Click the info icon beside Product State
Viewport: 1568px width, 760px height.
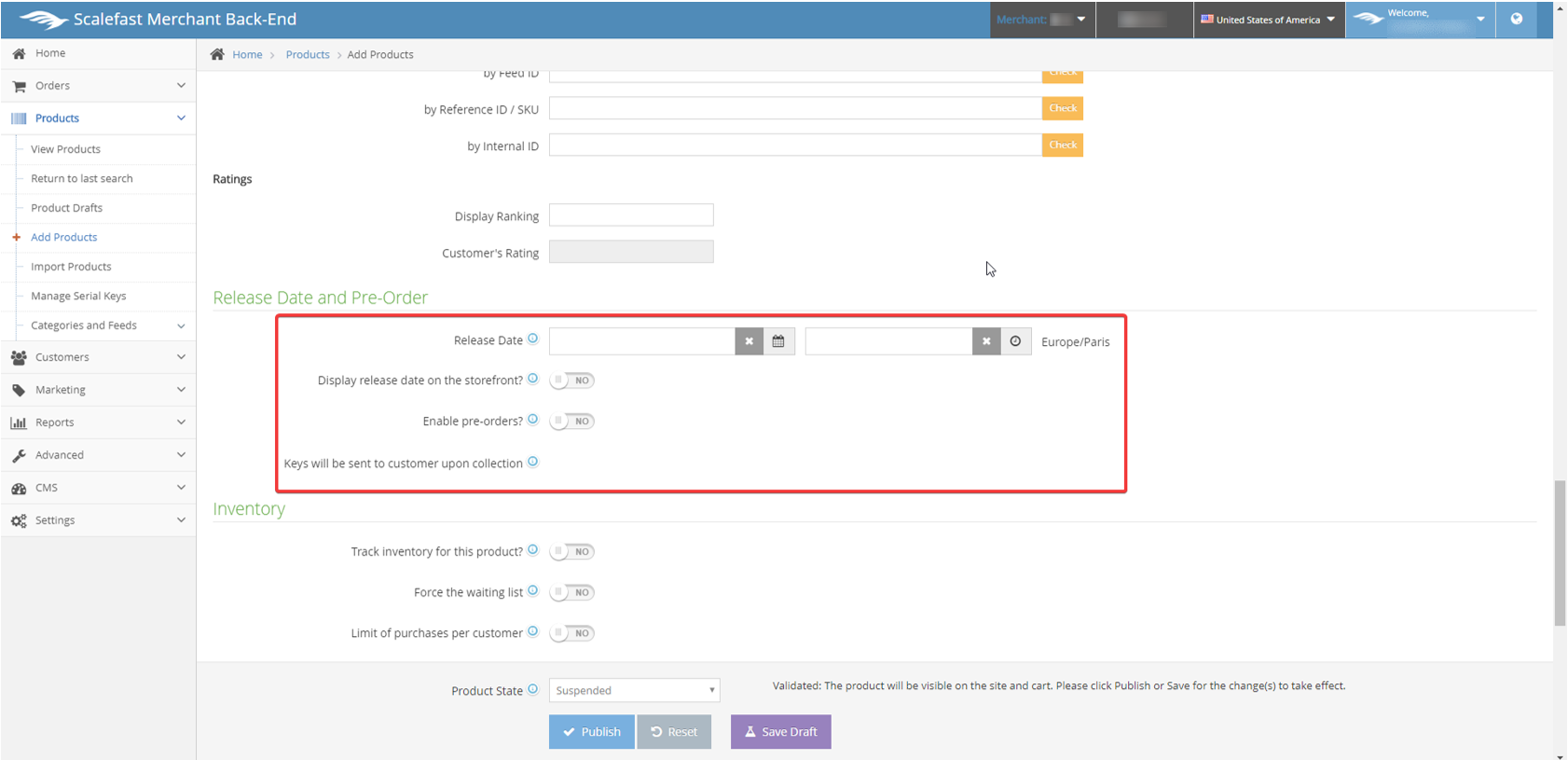coord(533,689)
